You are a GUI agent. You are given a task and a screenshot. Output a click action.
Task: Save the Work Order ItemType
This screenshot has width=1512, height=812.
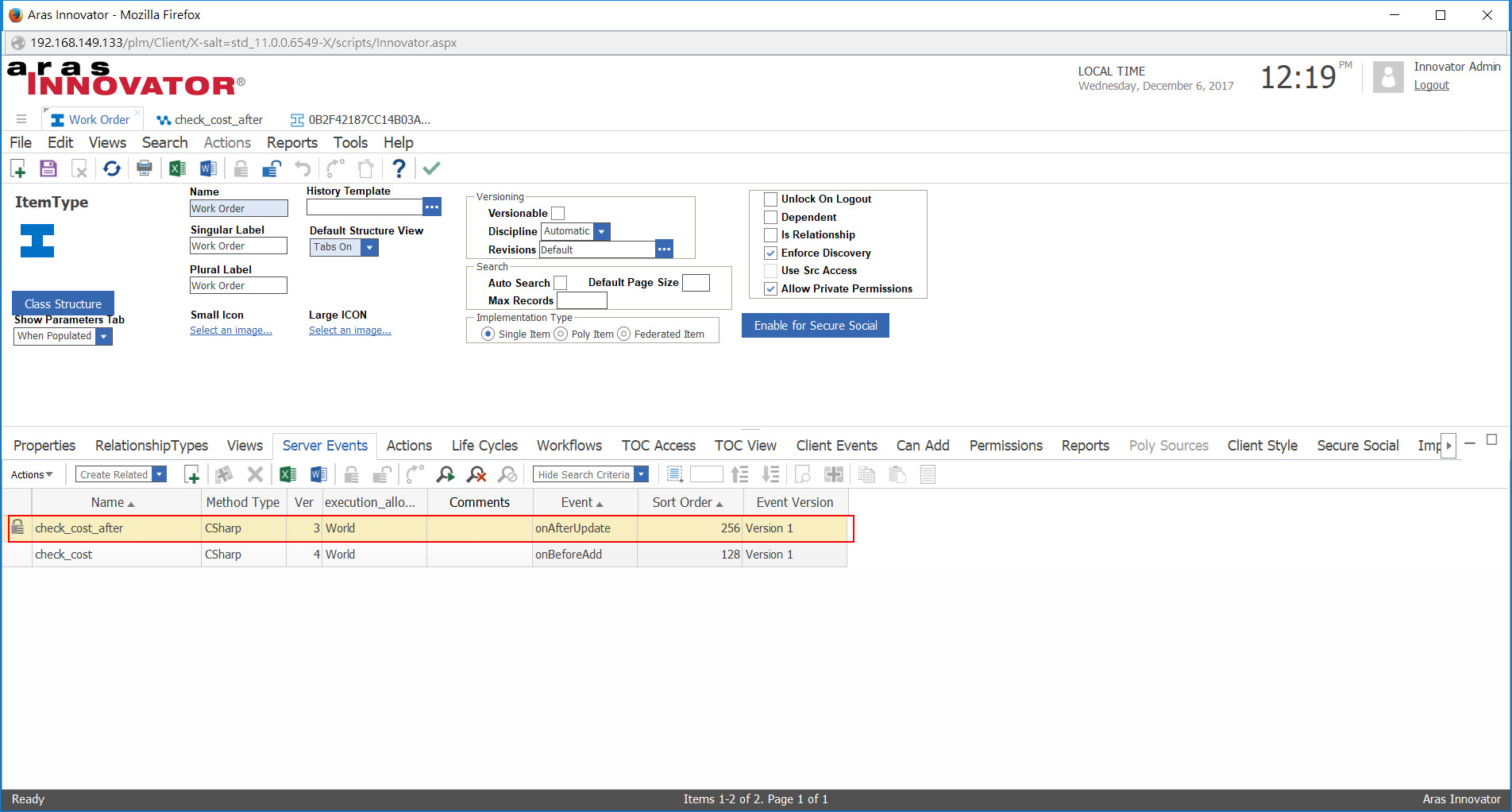point(48,168)
